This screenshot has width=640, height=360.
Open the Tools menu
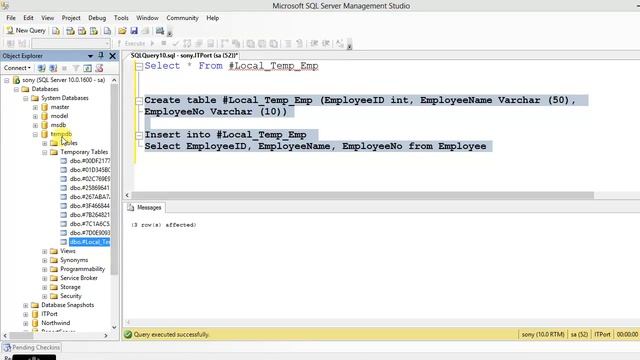pyautogui.click(x=121, y=18)
